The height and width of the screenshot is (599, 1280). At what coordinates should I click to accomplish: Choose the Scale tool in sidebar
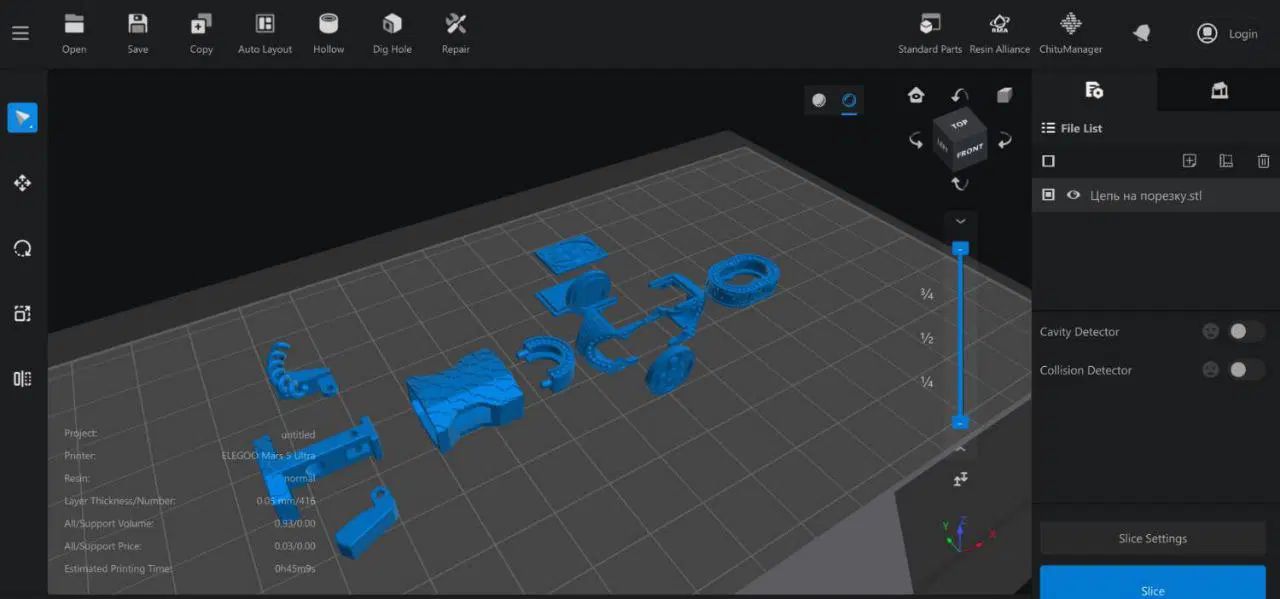(22, 313)
